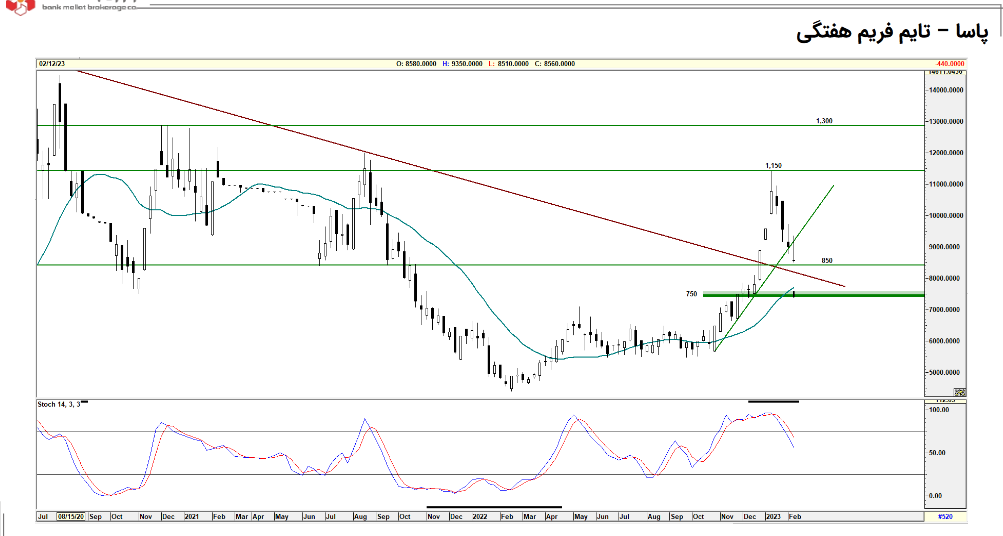Click the 1,150 peak price label
1003x536 pixels.
tap(773, 165)
